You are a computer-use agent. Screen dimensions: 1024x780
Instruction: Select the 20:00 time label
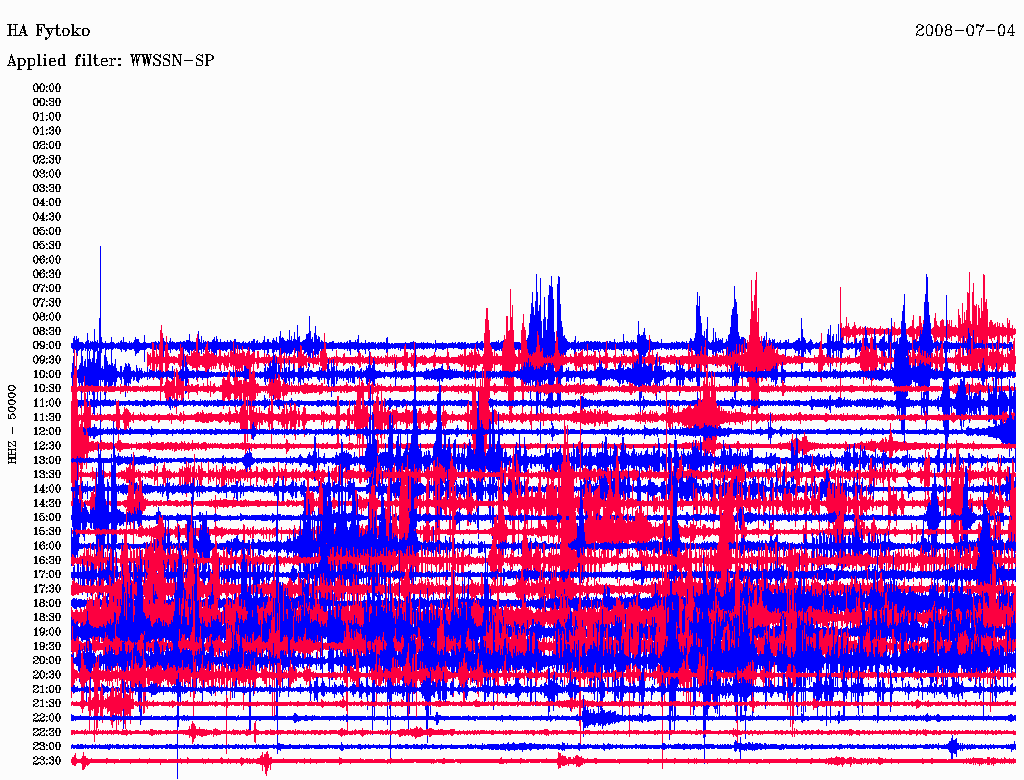[x=47, y=661]
